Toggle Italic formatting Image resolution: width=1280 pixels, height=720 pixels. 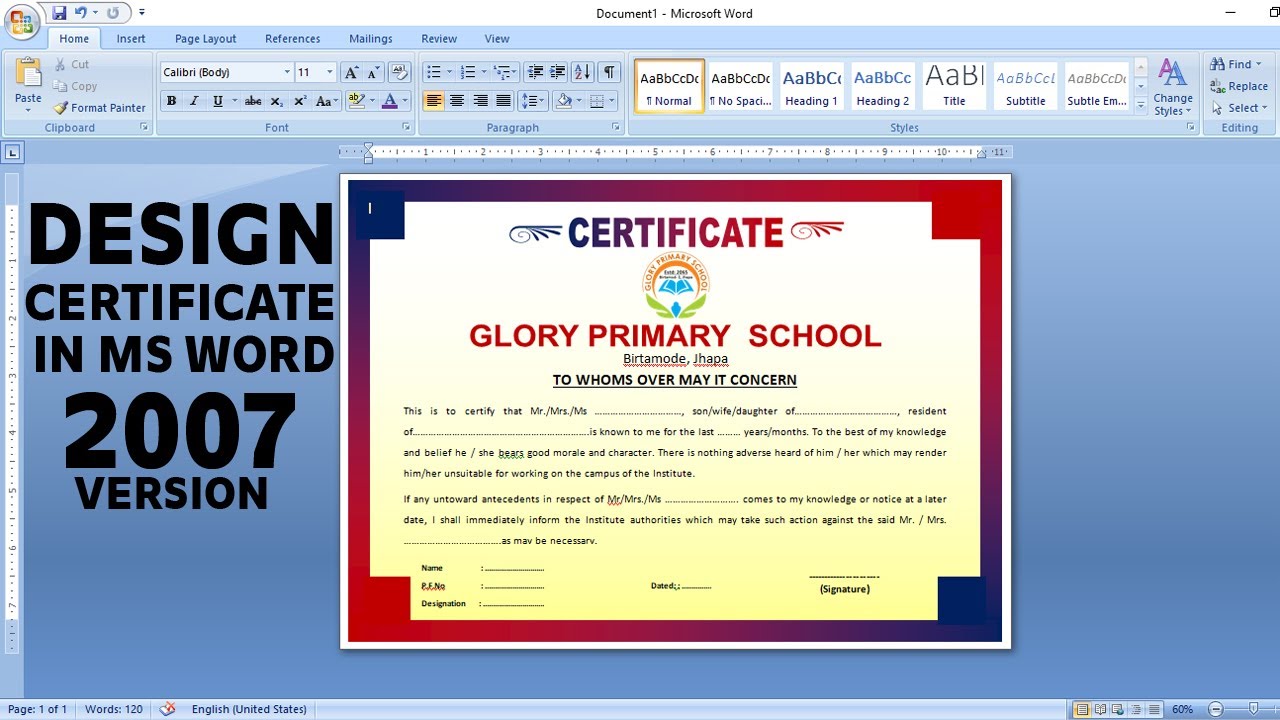(194, 101)
